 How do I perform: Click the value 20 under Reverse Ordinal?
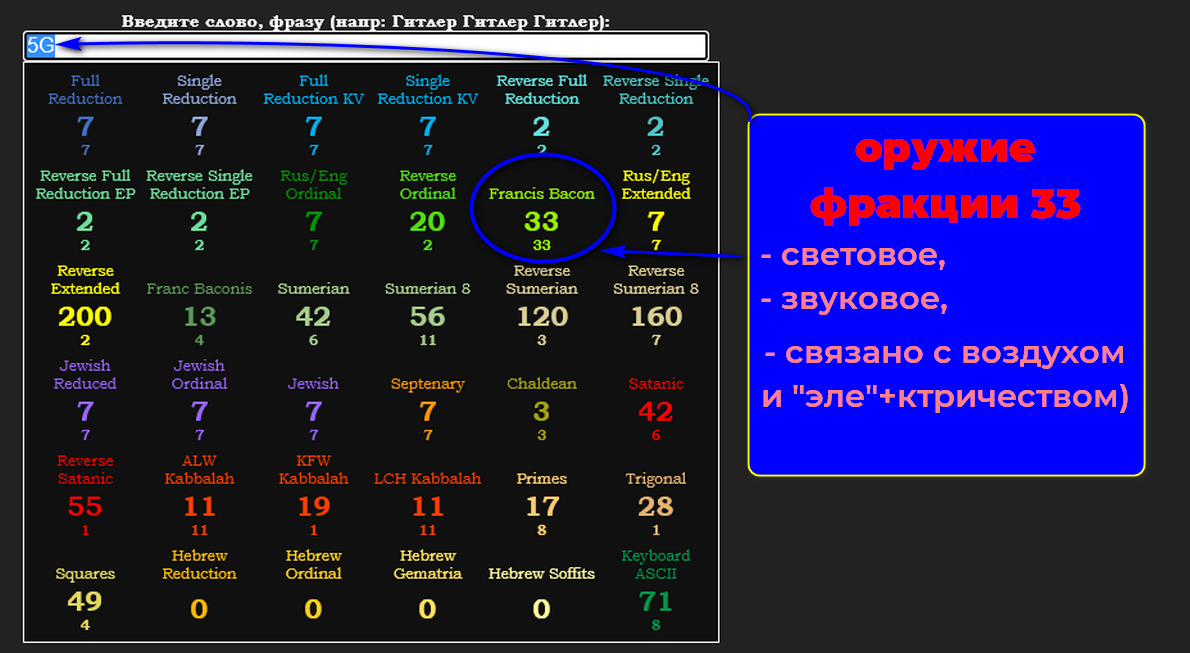pos(427,221)
